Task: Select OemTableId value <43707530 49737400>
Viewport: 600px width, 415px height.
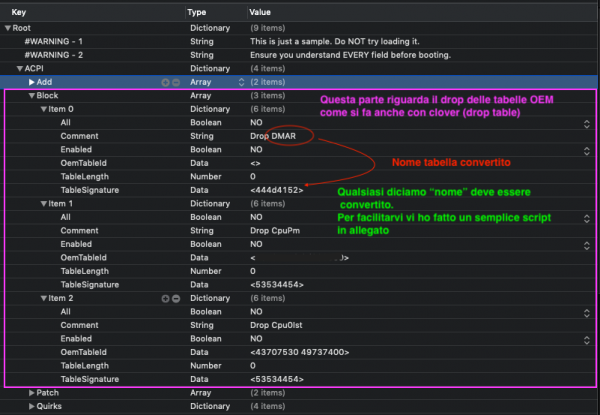Action: tap(300, 352)
